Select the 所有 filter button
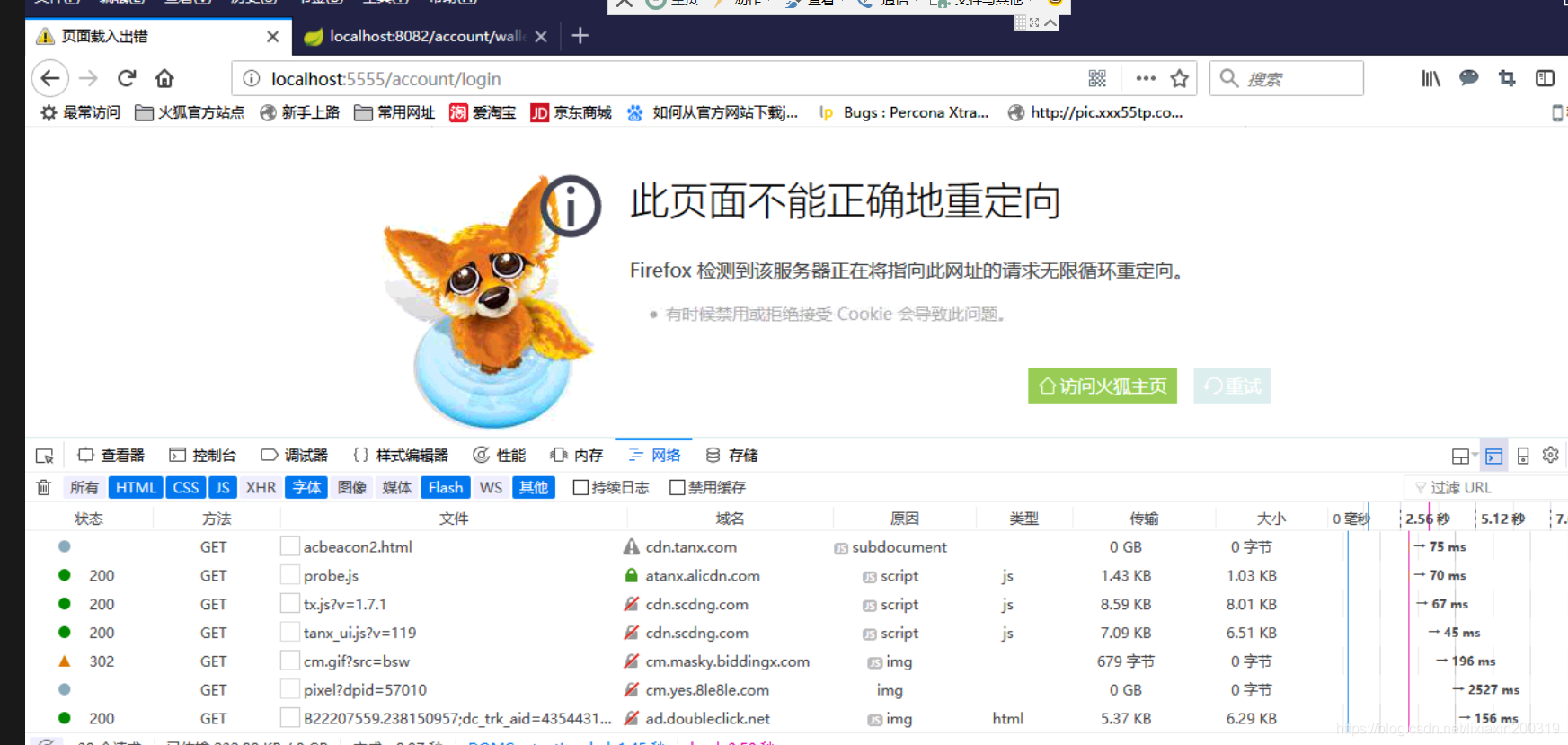 click(x=84, y=487)
